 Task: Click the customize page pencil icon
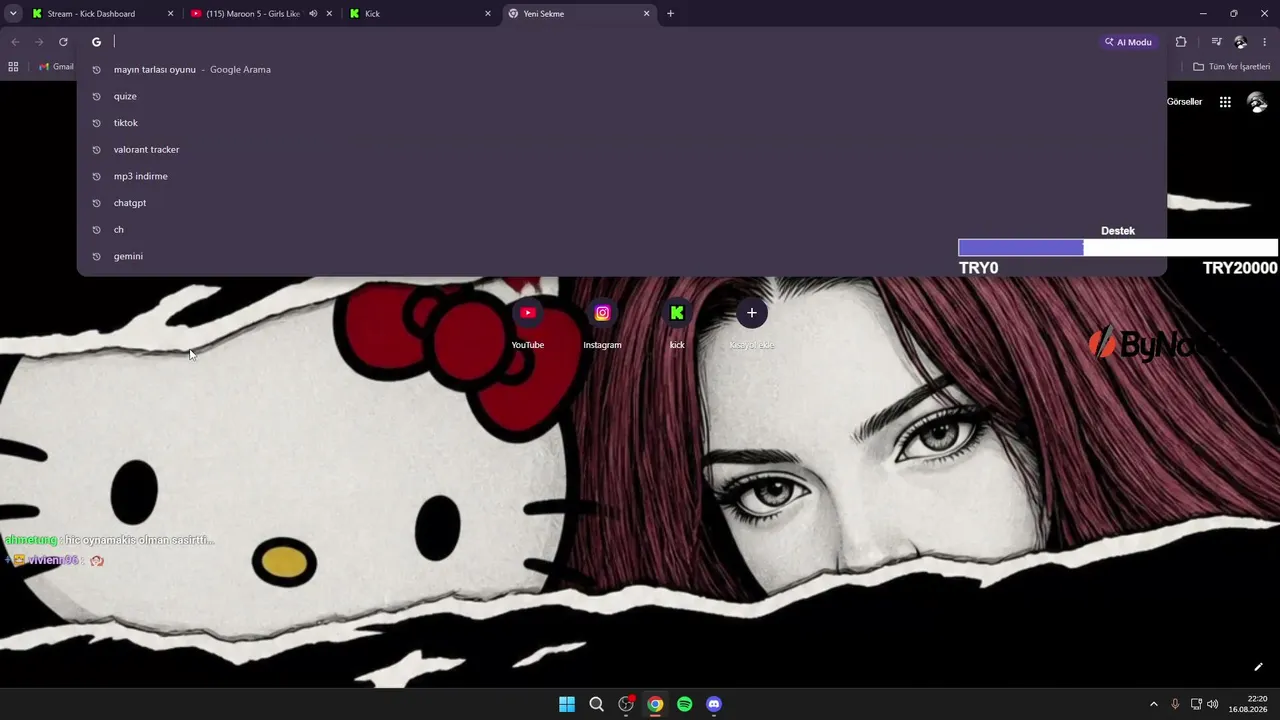tap(1258, 667)
